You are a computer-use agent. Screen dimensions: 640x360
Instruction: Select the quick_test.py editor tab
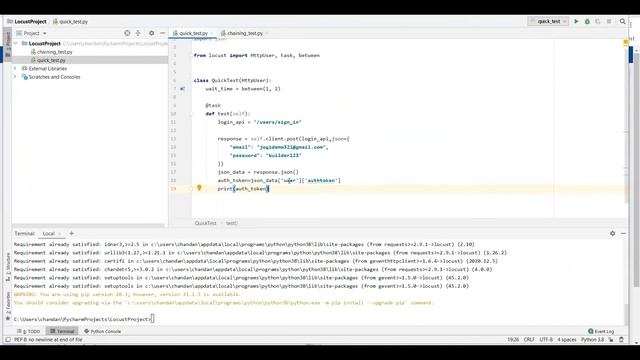193,33
